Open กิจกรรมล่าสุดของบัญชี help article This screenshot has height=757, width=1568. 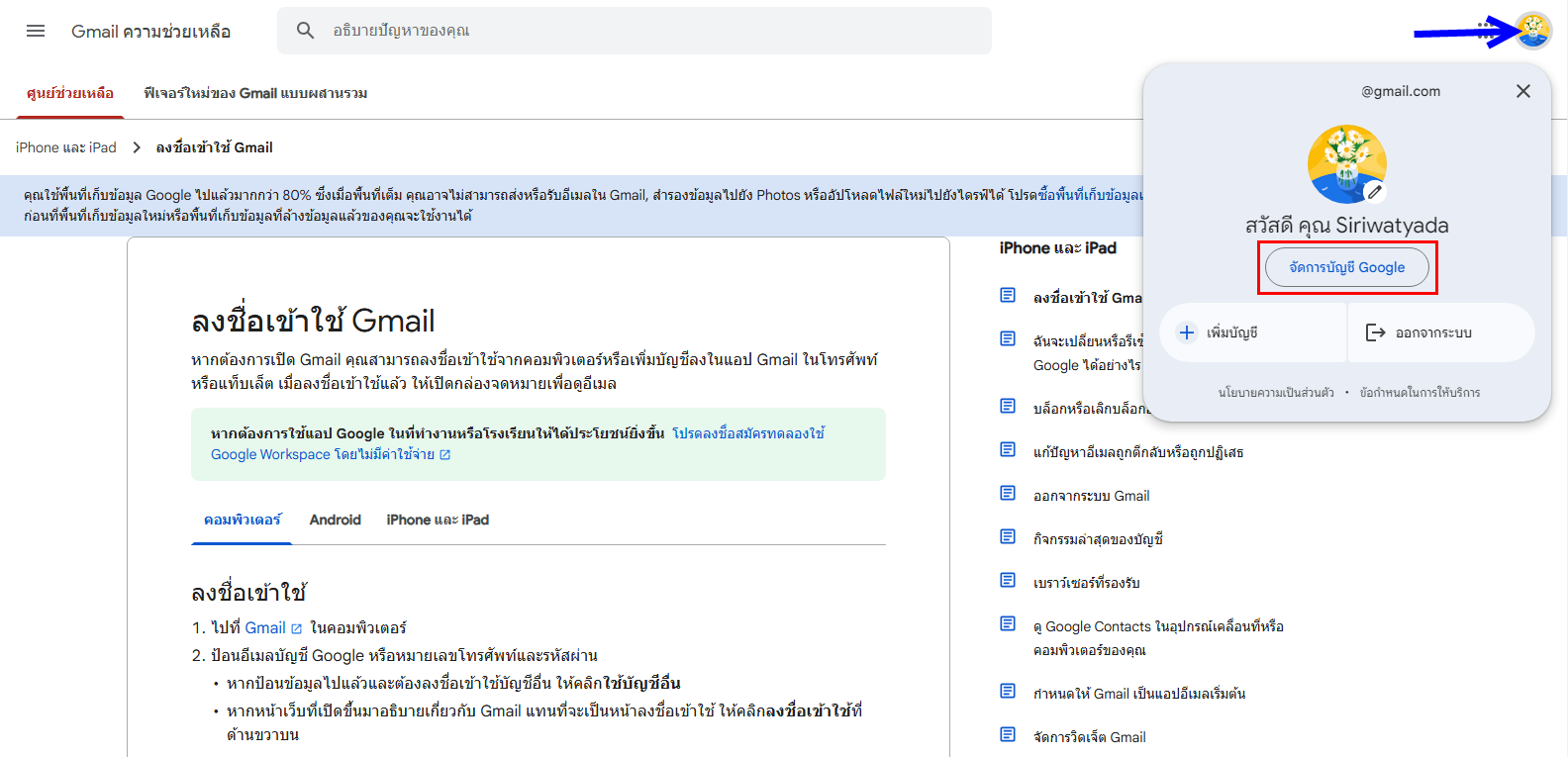coord(1098,539)
